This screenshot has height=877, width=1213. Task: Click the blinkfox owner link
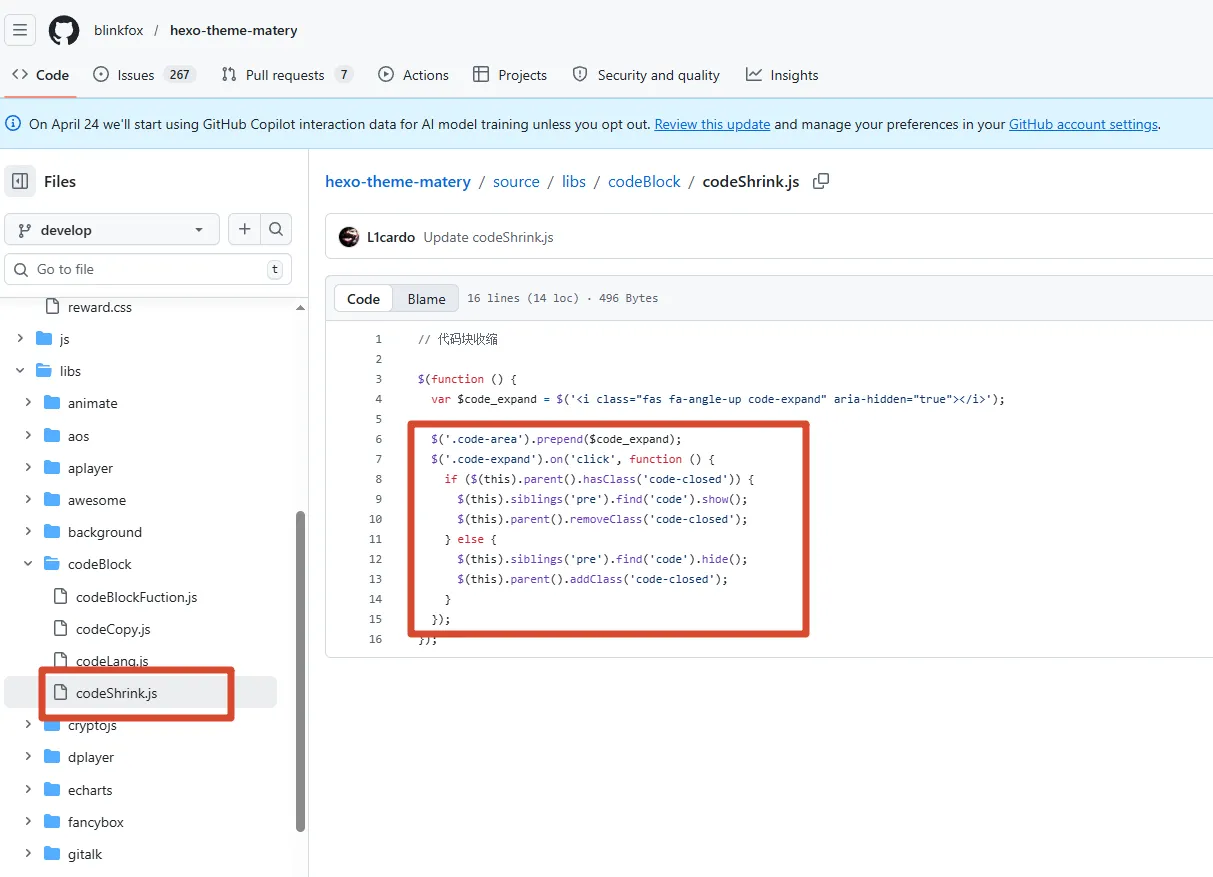(119, 30)
